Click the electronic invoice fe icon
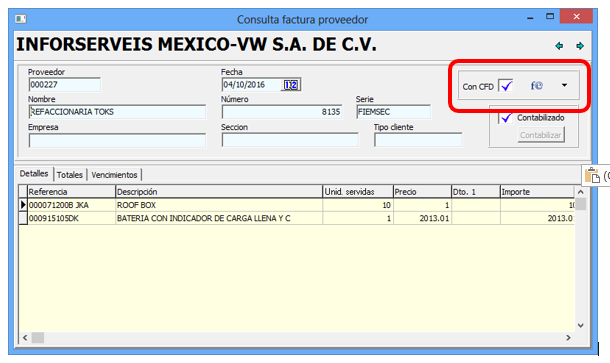Viewport: 610px width, 363px height. tap(536, 86)
